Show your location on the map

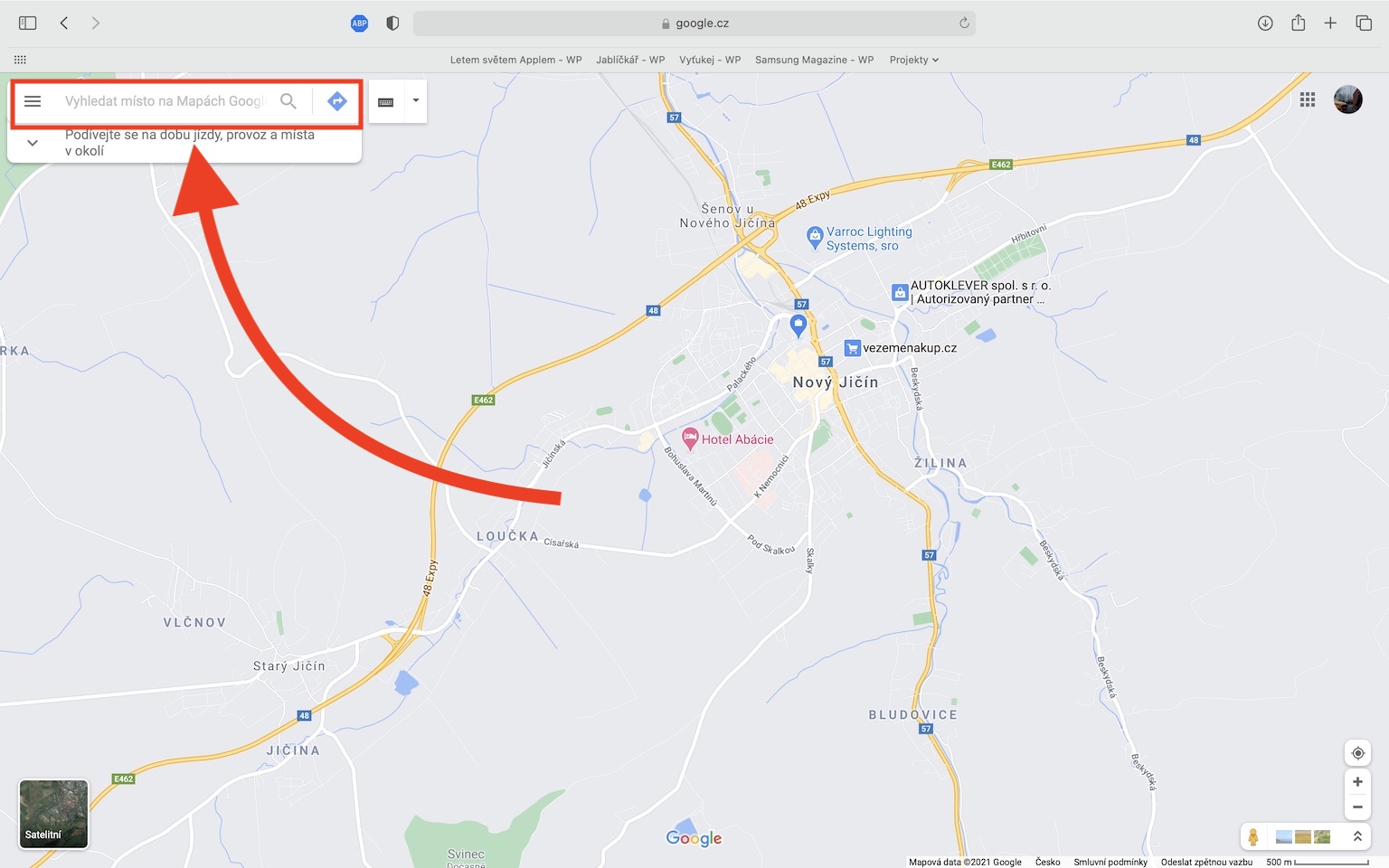(x=1357, y=753)
